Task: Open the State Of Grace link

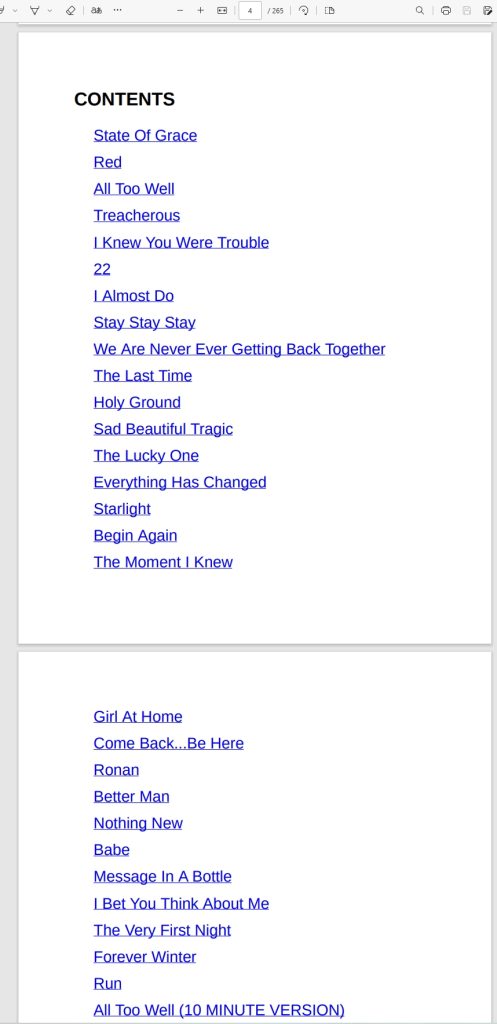Action: pos(145,135)
